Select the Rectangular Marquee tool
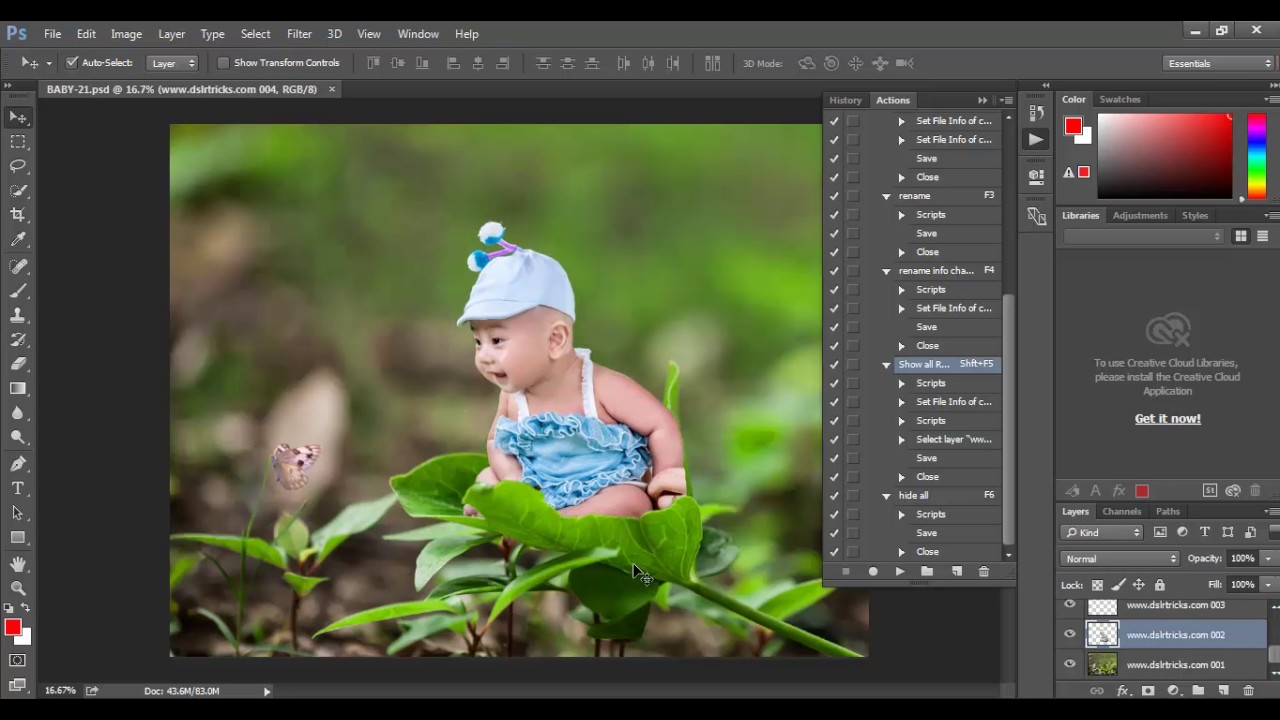Viewport: 1280px width, 720px height. coord(18,142)
